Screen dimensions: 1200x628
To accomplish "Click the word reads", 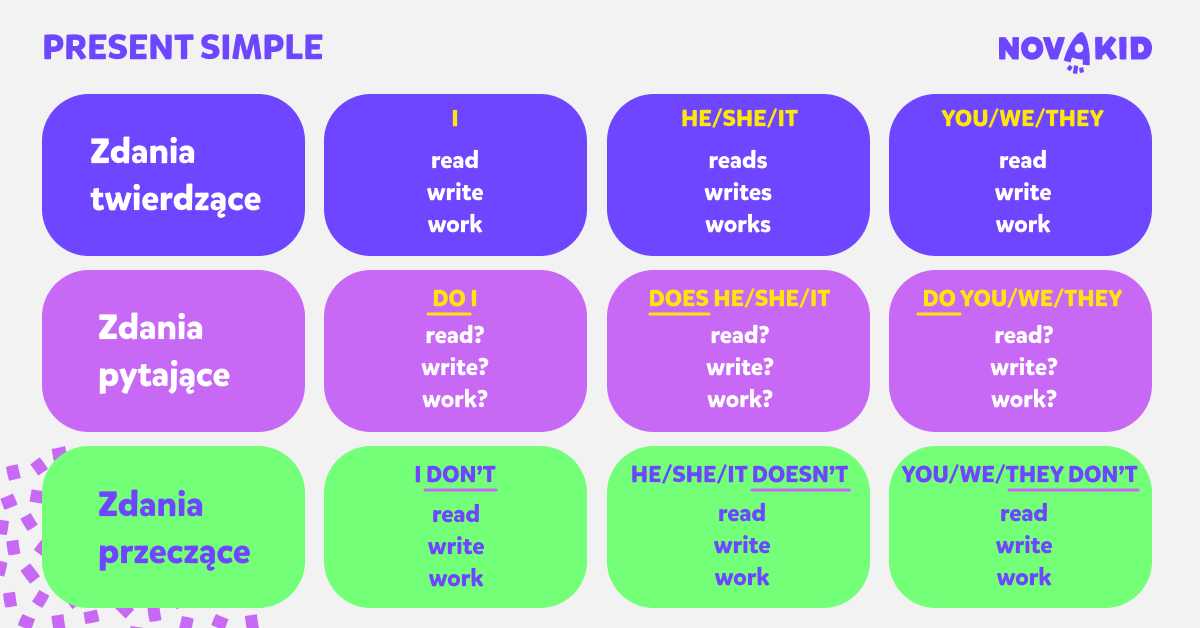I will 738,160.
